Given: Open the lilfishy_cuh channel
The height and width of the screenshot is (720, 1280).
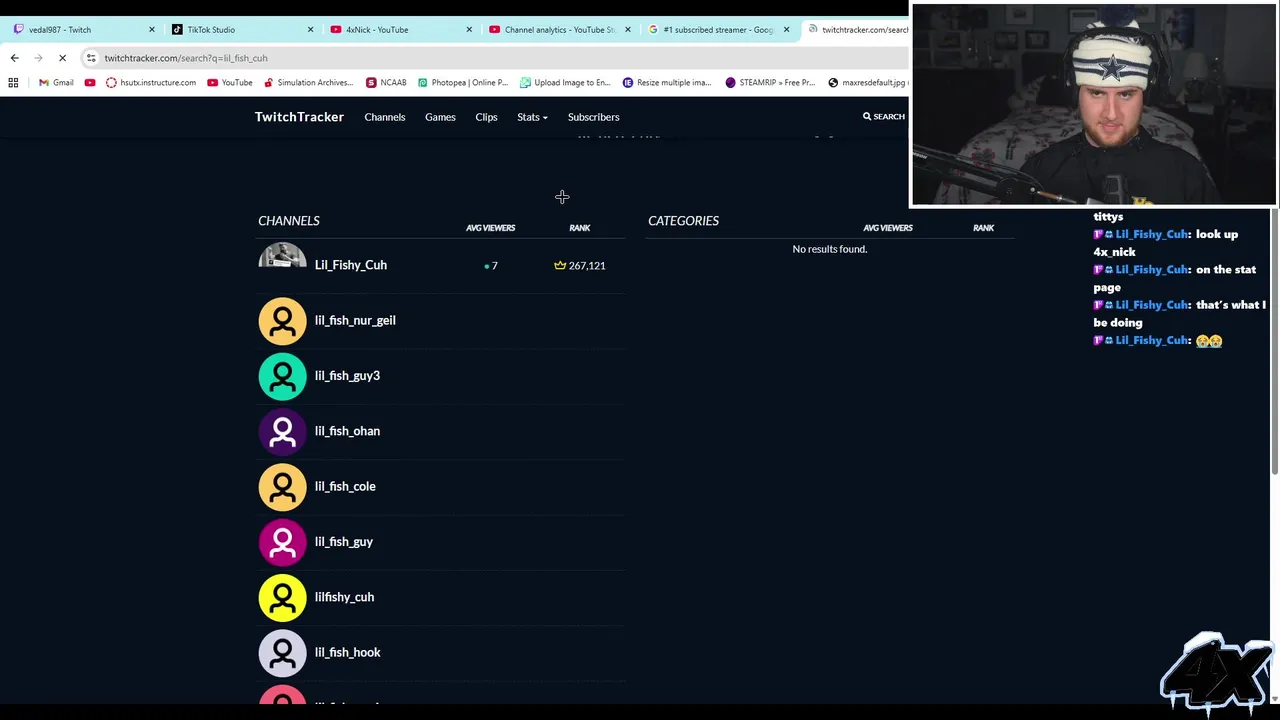Looking at the screenshot, I should coord(344,597).
